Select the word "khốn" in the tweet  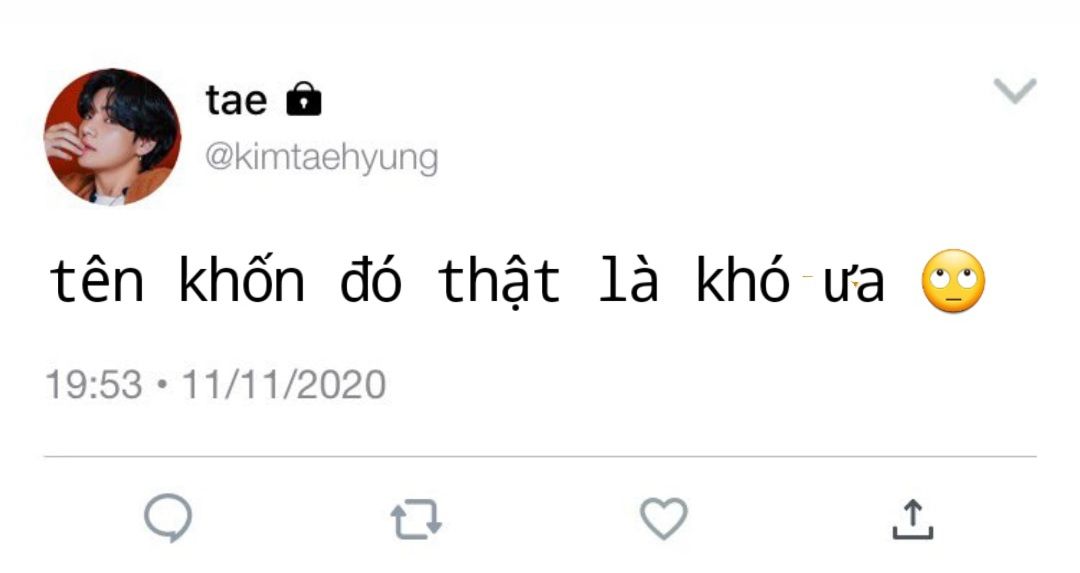(x=241, y=280)
